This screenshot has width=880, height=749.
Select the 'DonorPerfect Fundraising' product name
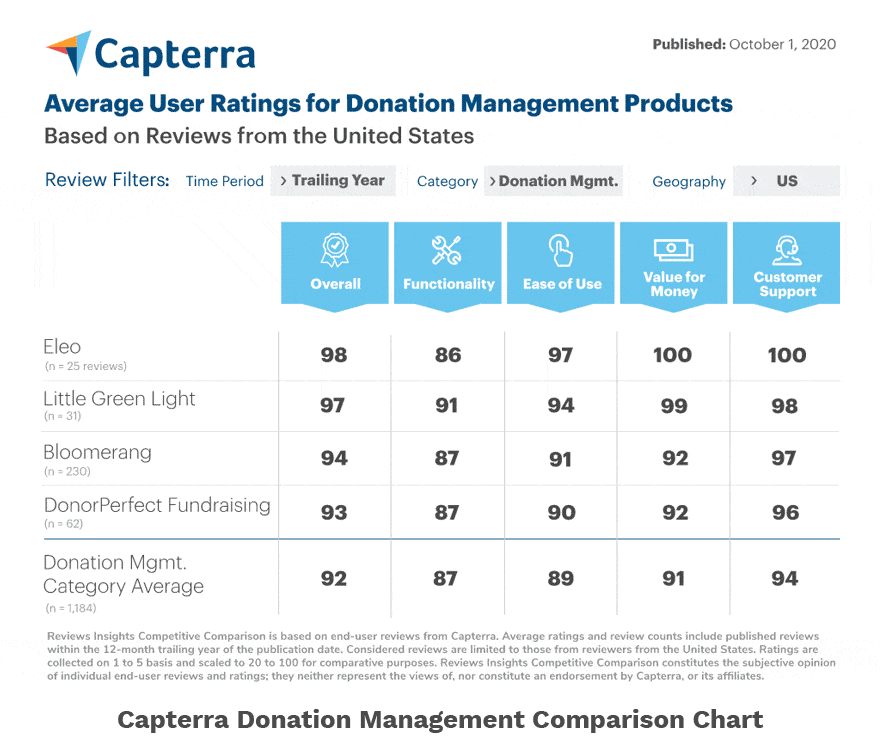tap(157, 505)
